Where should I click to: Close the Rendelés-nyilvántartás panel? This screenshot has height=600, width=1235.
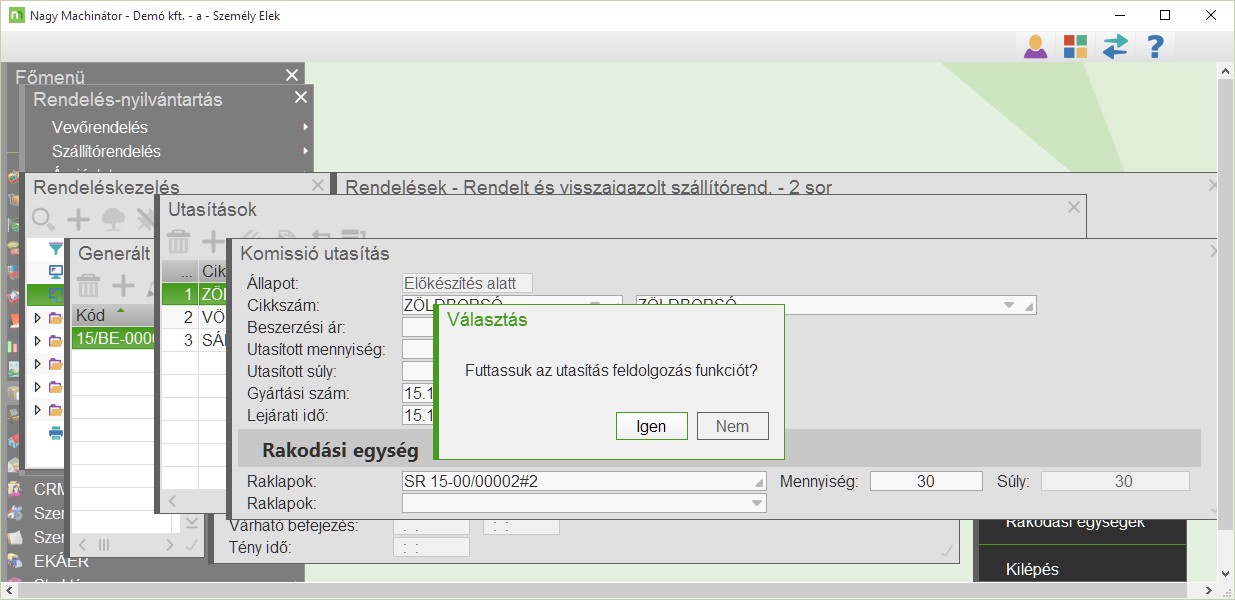click(300, 98)
